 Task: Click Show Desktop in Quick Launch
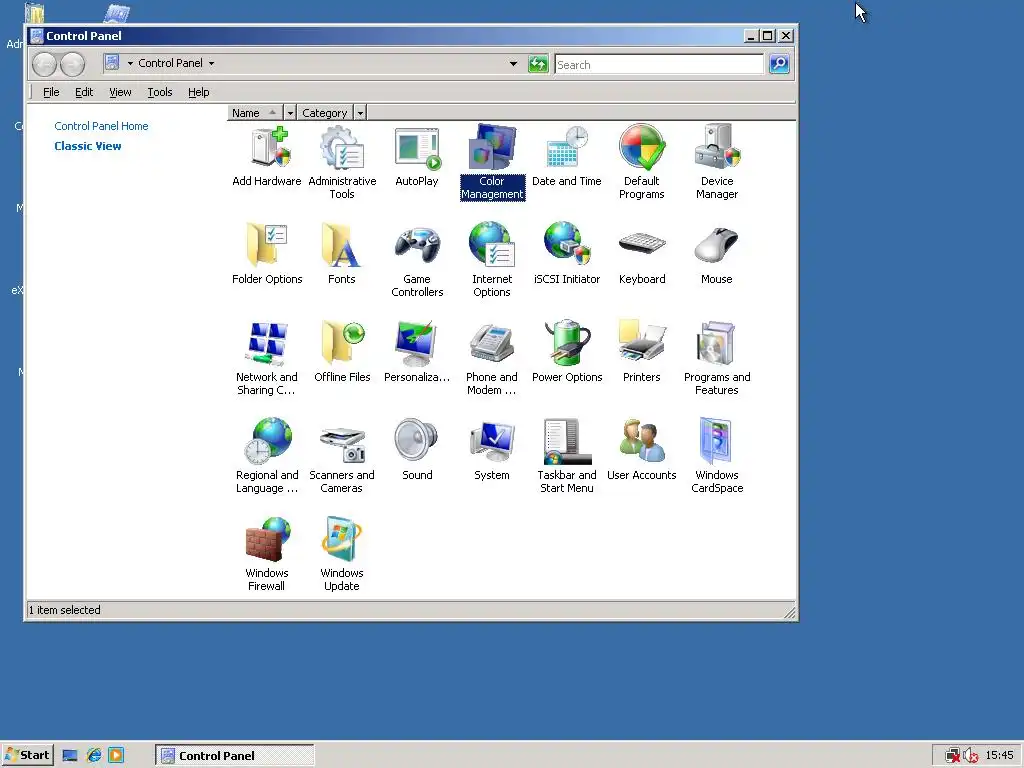pyautogui.click(x=70, y=756)
